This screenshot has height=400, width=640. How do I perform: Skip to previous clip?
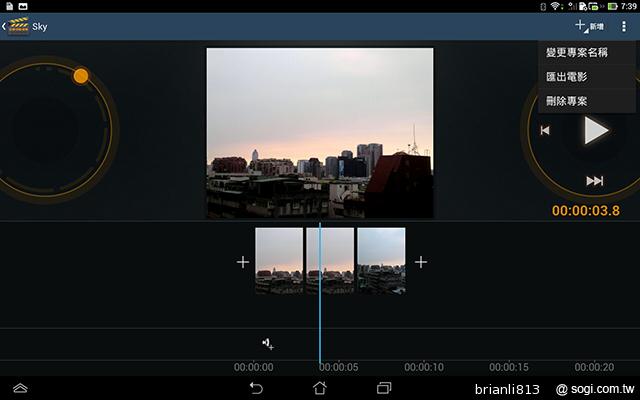[x=545, y=130]
